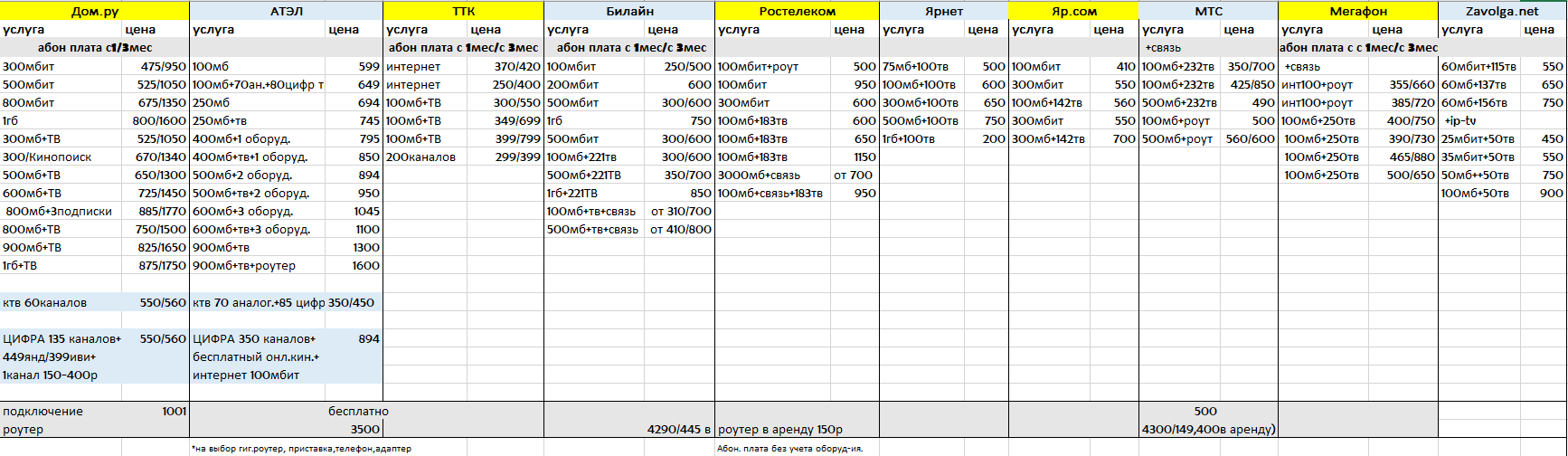Screen dimensions: 1568x456
Task: Select the Яр.com header cell
Action: coord(1073,12)
